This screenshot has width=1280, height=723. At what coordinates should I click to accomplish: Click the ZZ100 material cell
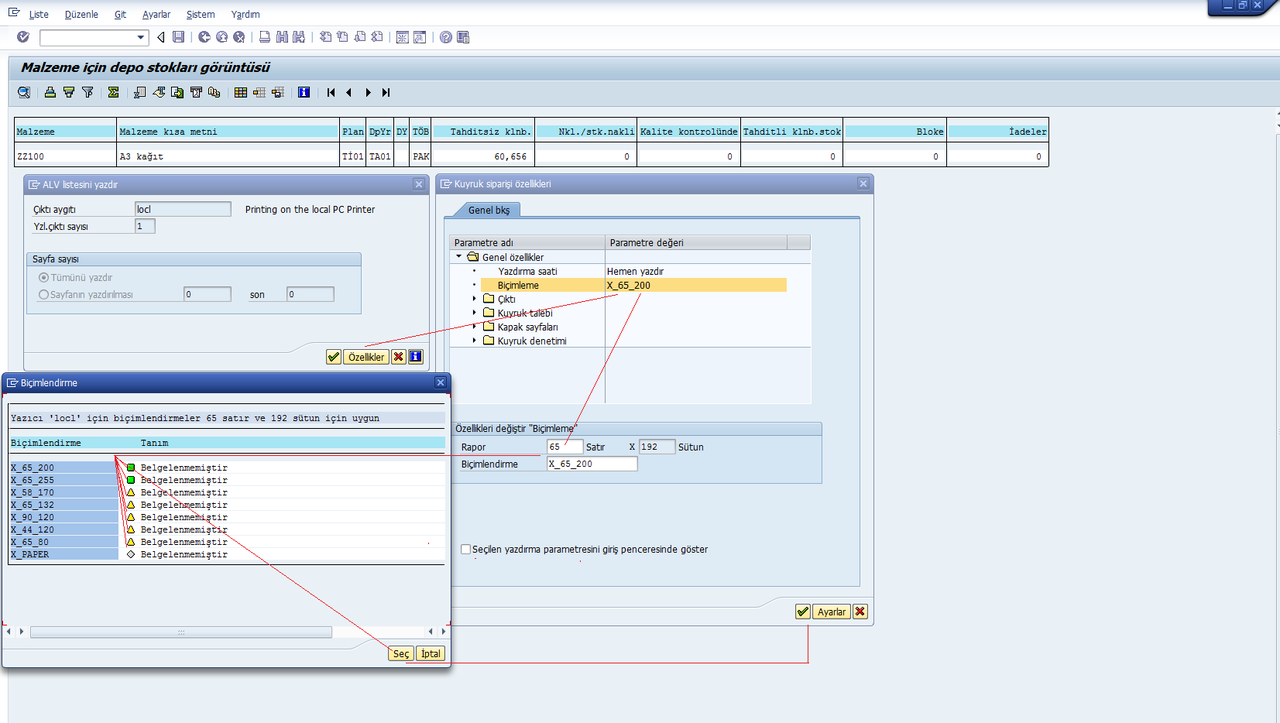point(65,156)
